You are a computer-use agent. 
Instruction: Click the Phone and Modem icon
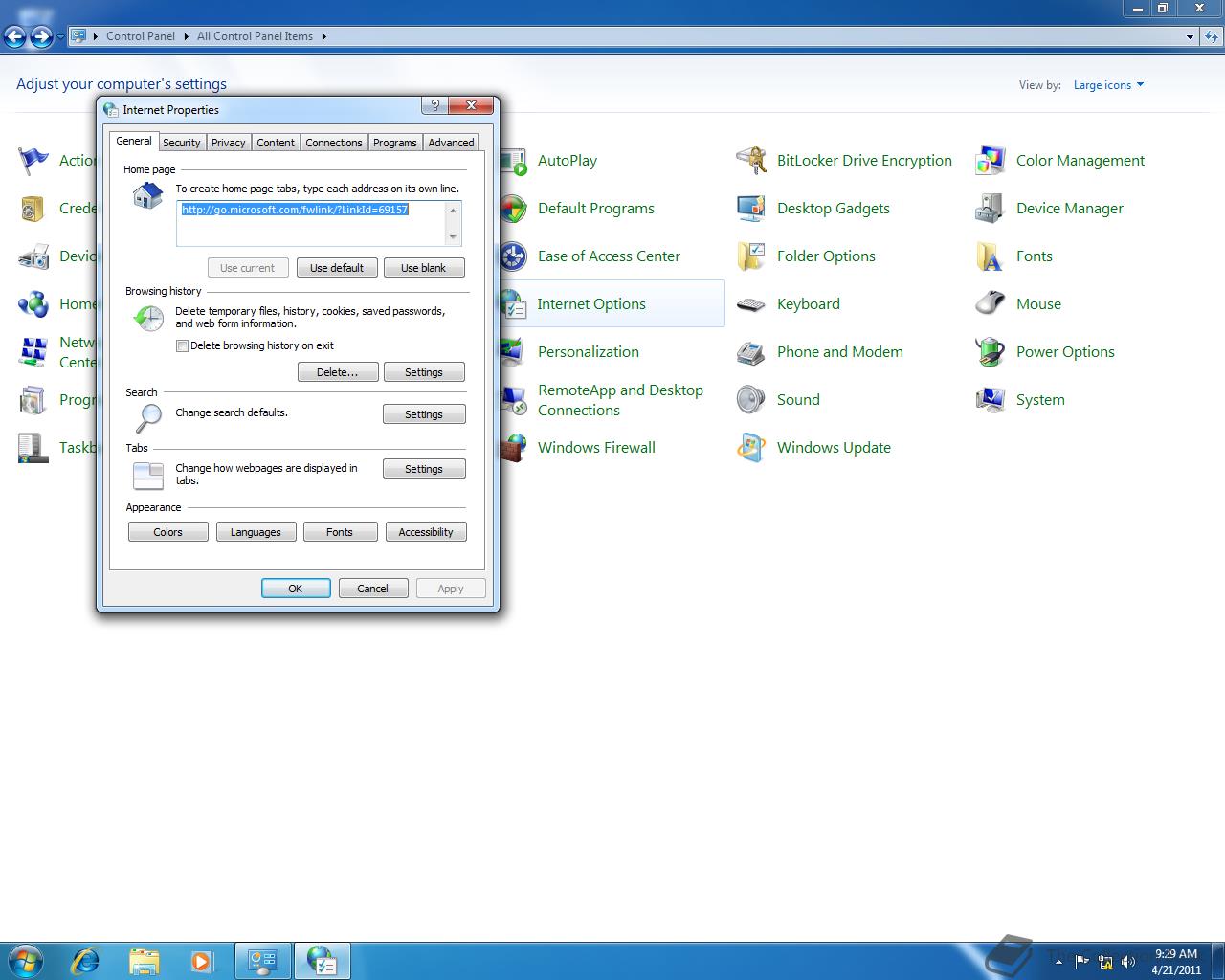point(751,352)
